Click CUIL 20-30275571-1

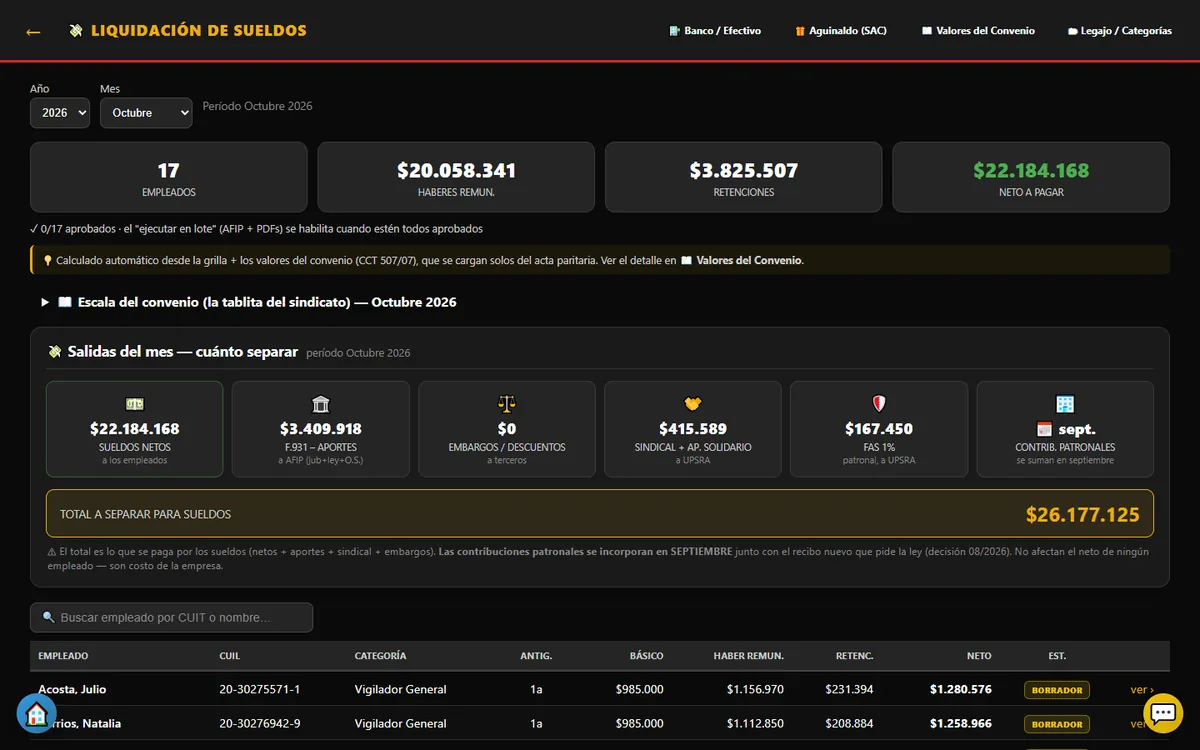coord(260,690)
